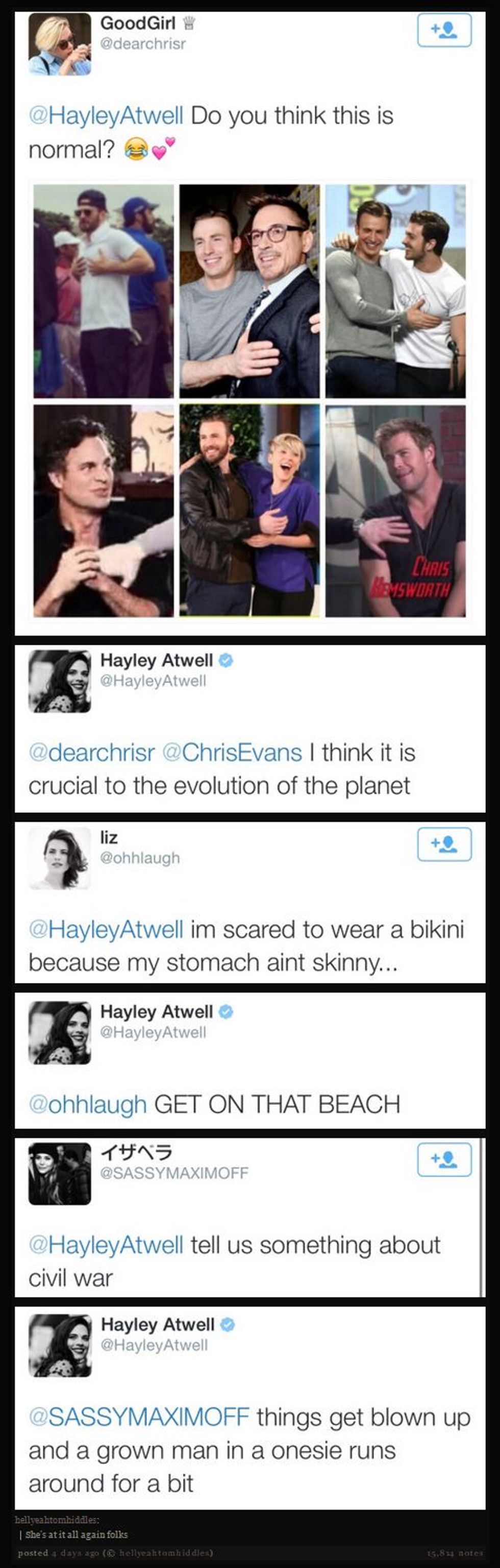This screenshot has width=500, height=1568.
Task: Open GoodGirl's profile avatar
Action: click(x=60, y=44)
